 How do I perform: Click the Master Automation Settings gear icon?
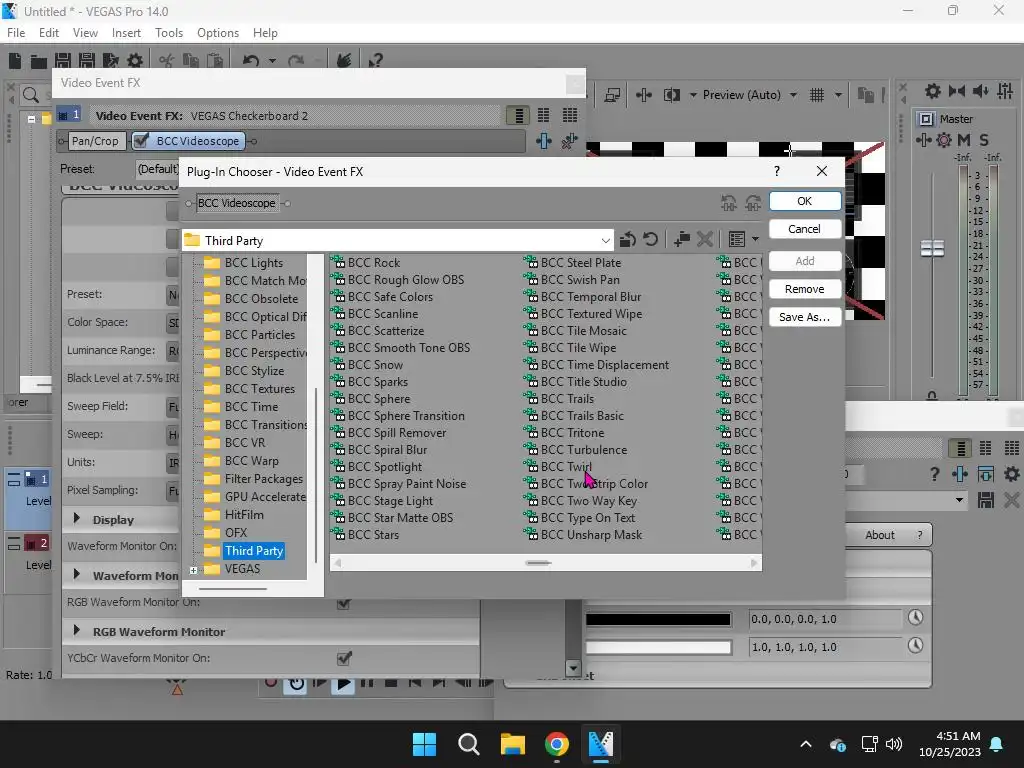[944, 140]
